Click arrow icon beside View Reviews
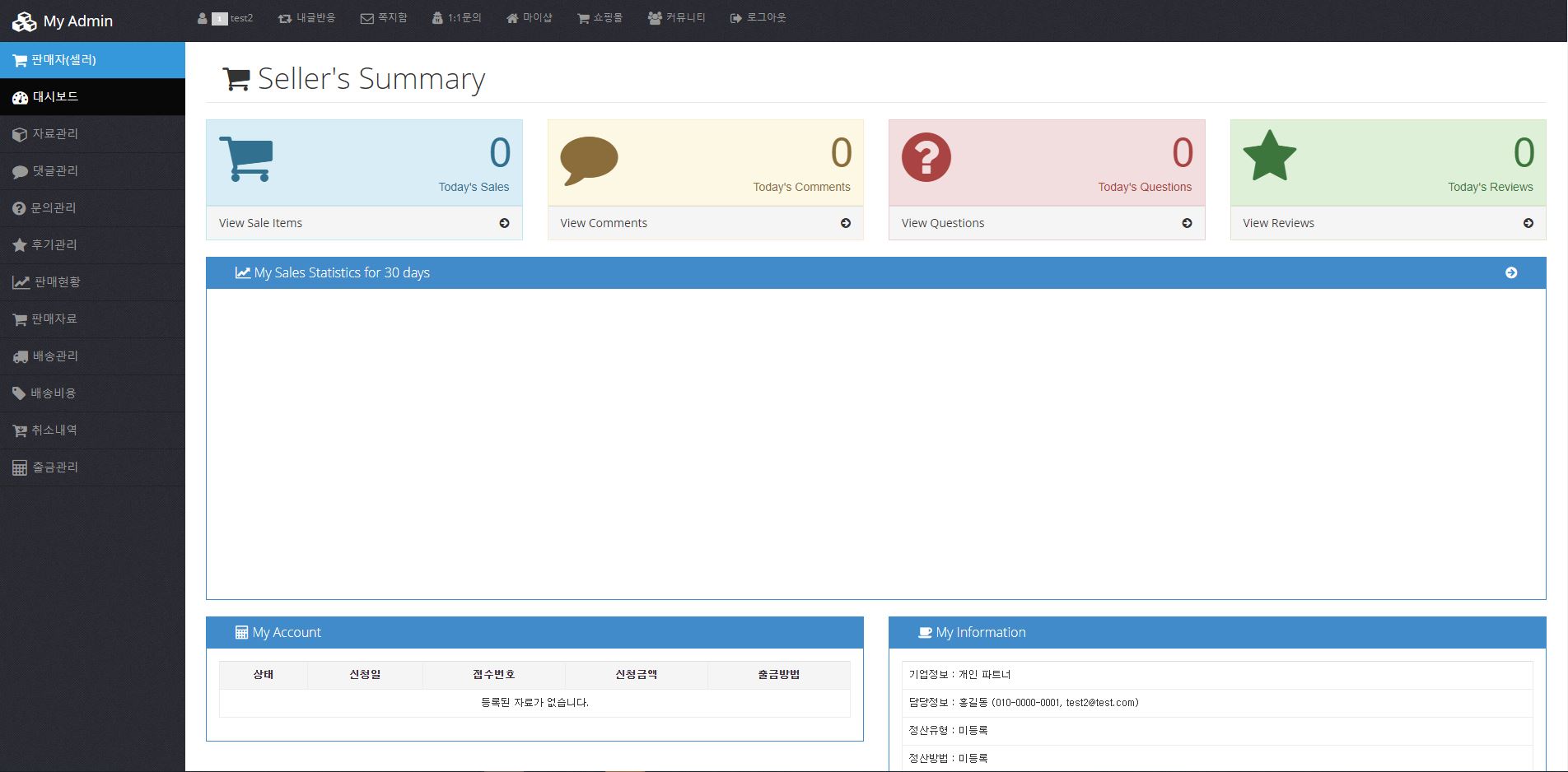This screenshot has height=772, width=1568. (x=1528, y=223)
